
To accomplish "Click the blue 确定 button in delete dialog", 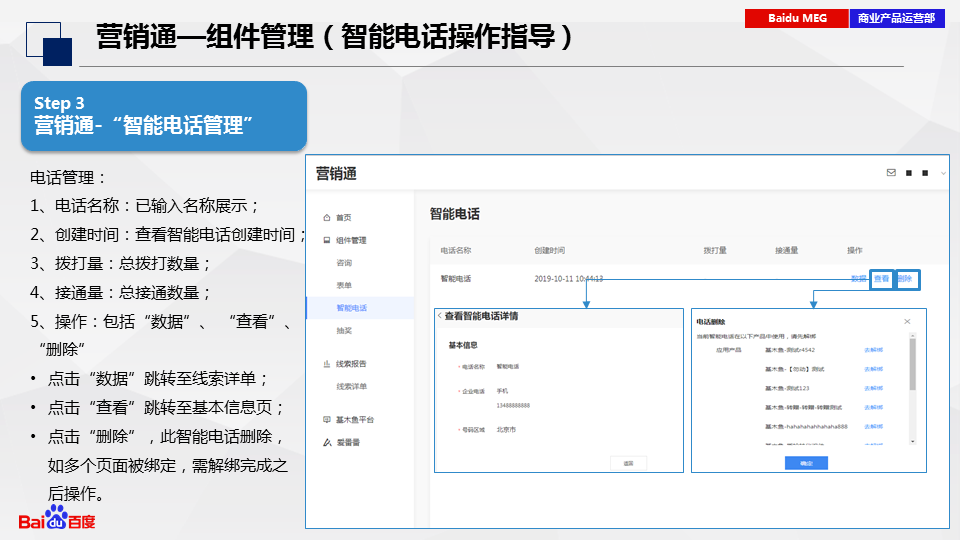I will tap(806, 463).
